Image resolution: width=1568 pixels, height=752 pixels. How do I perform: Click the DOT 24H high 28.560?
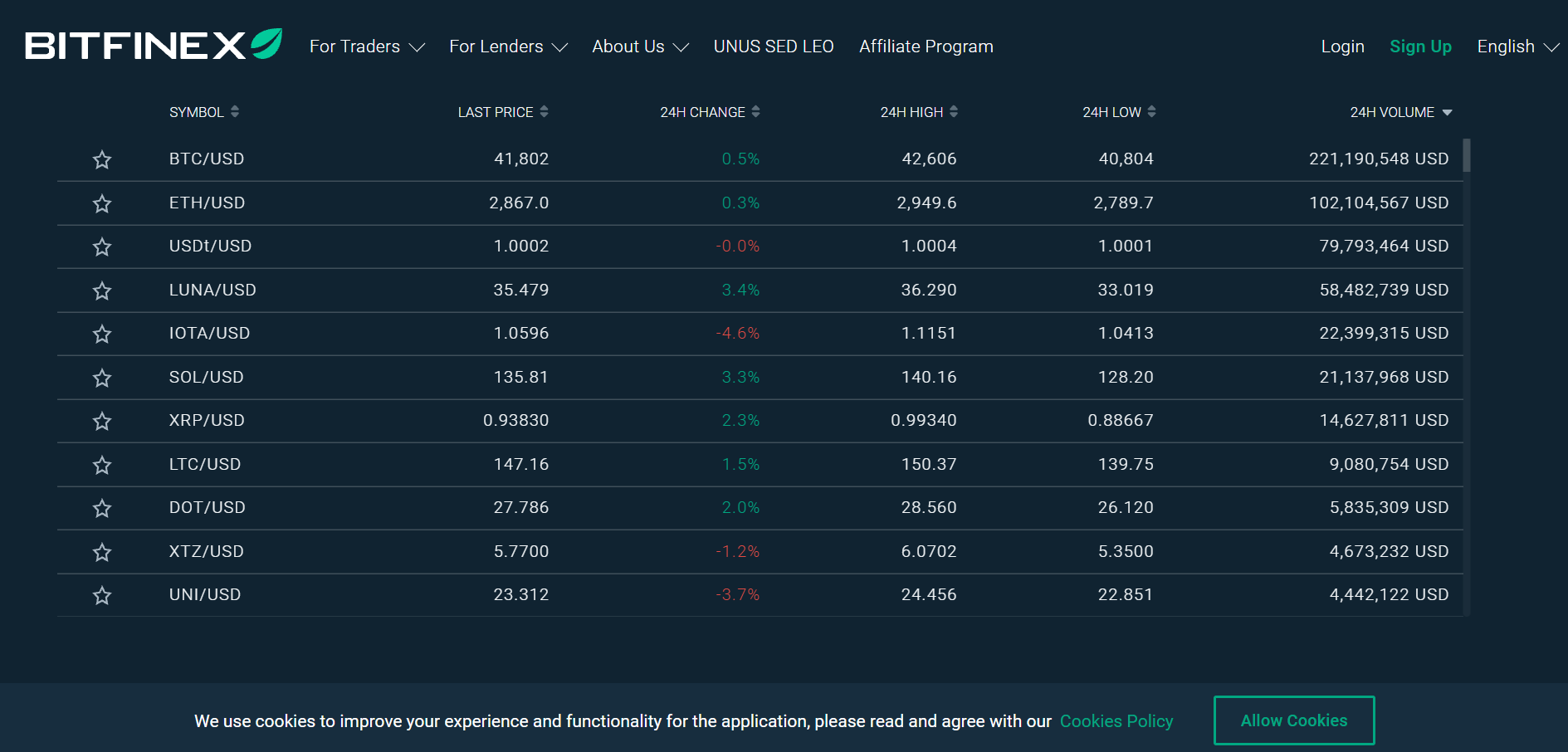click(929, 507)
